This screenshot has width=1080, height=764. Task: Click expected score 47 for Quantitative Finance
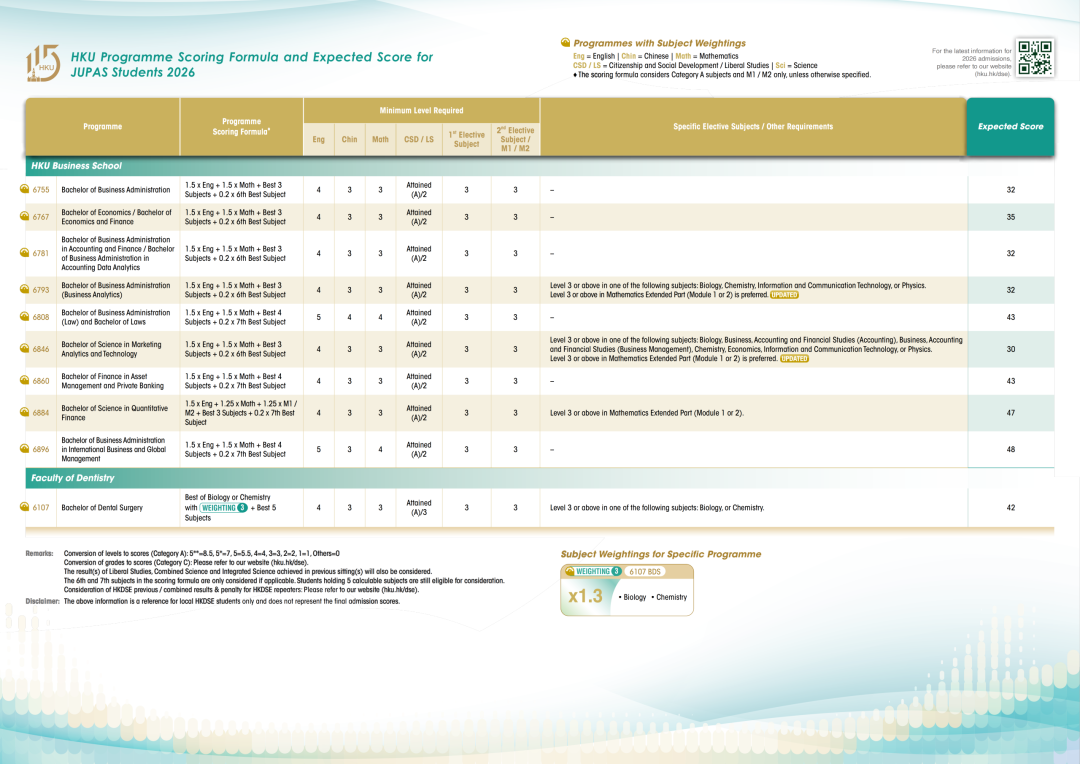click(1010, 413)
